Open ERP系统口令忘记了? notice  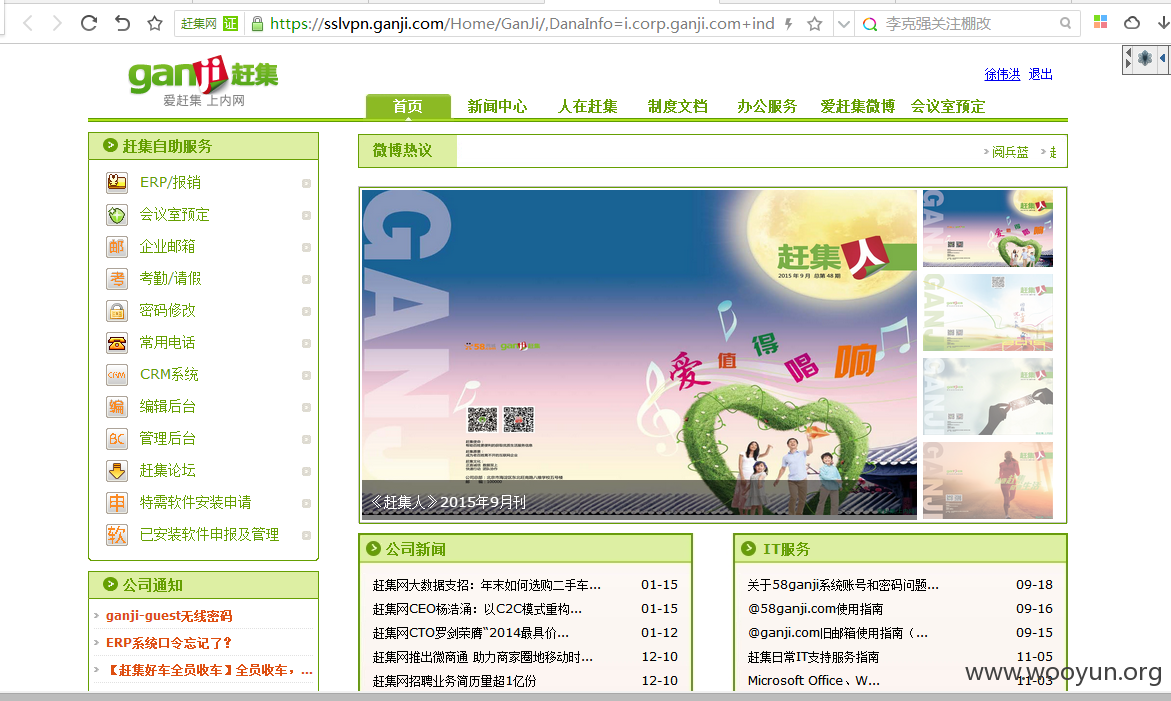click(x=169, y=643)
